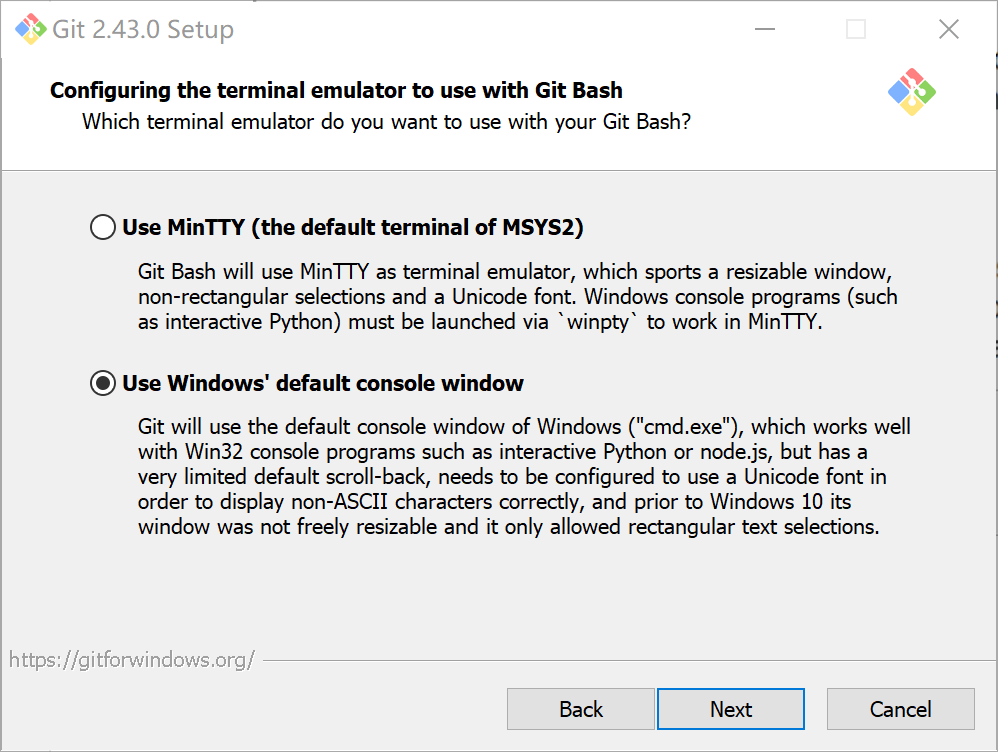Close the Git Setup window
Image resolution: width=998 pixels, height=752 pixels.
coord(948,29)
